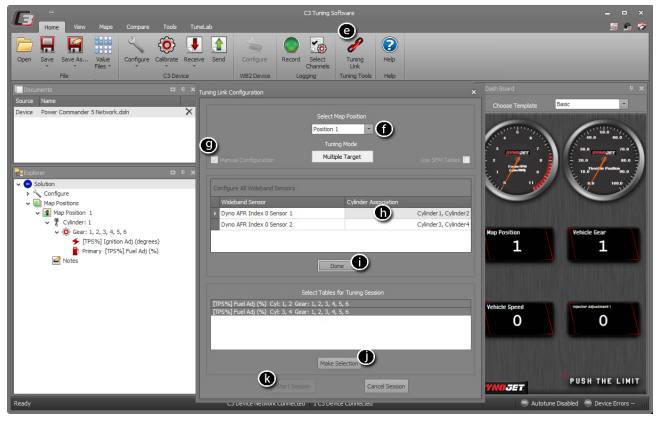Click the Receive download arrow icon
The width and height of the screenshot is (672, 422).
tap(194, 45)
